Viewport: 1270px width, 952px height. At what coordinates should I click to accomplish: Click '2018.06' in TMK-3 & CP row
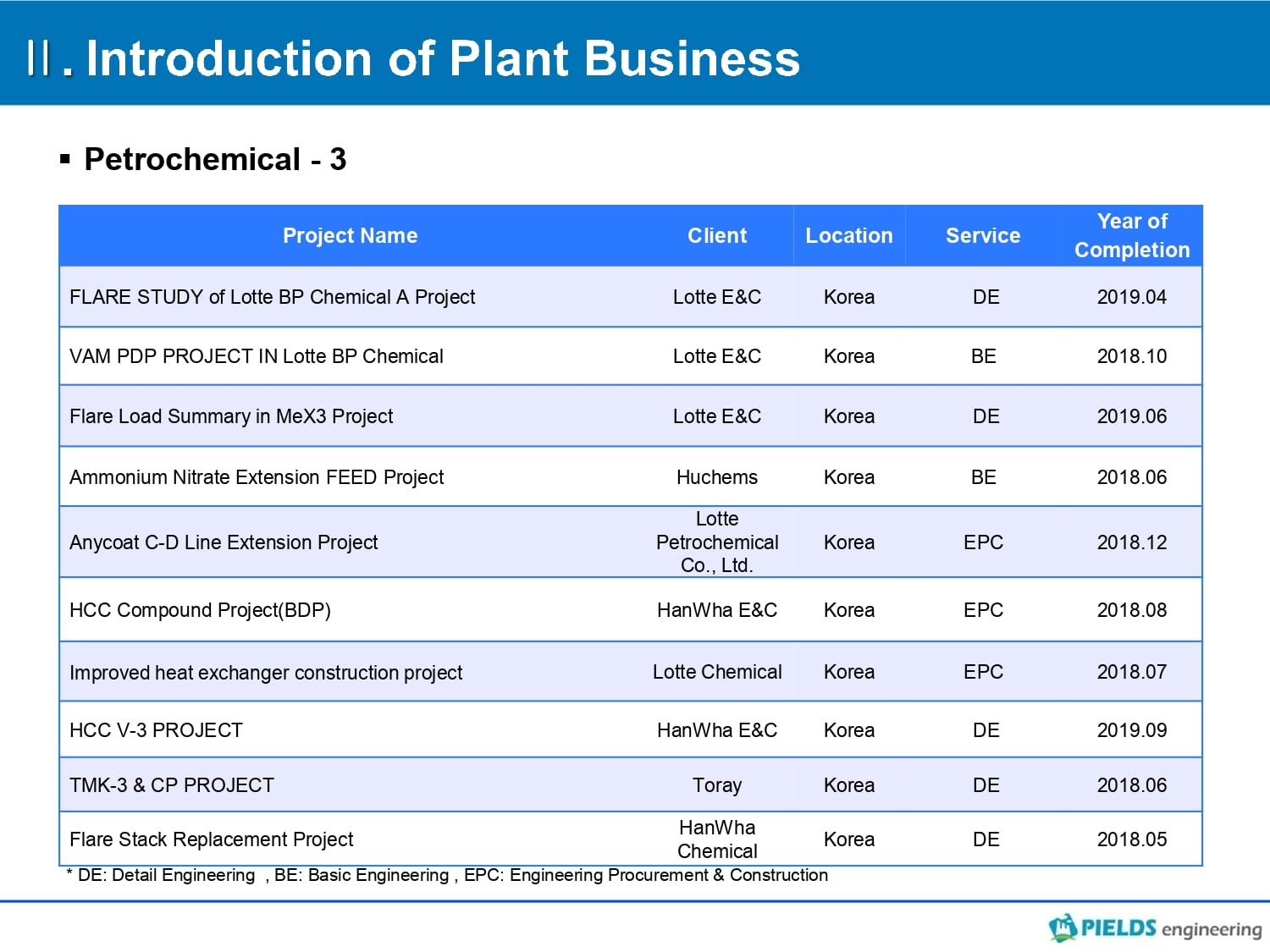(1132, 785)
